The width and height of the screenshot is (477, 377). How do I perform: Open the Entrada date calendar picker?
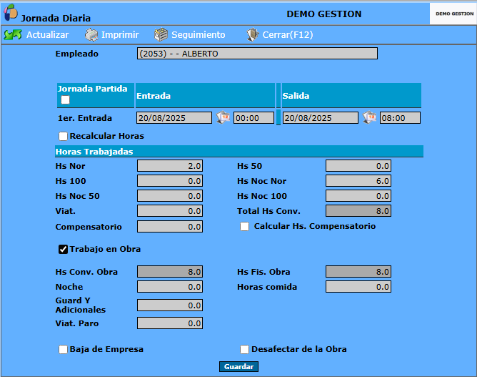223,118
